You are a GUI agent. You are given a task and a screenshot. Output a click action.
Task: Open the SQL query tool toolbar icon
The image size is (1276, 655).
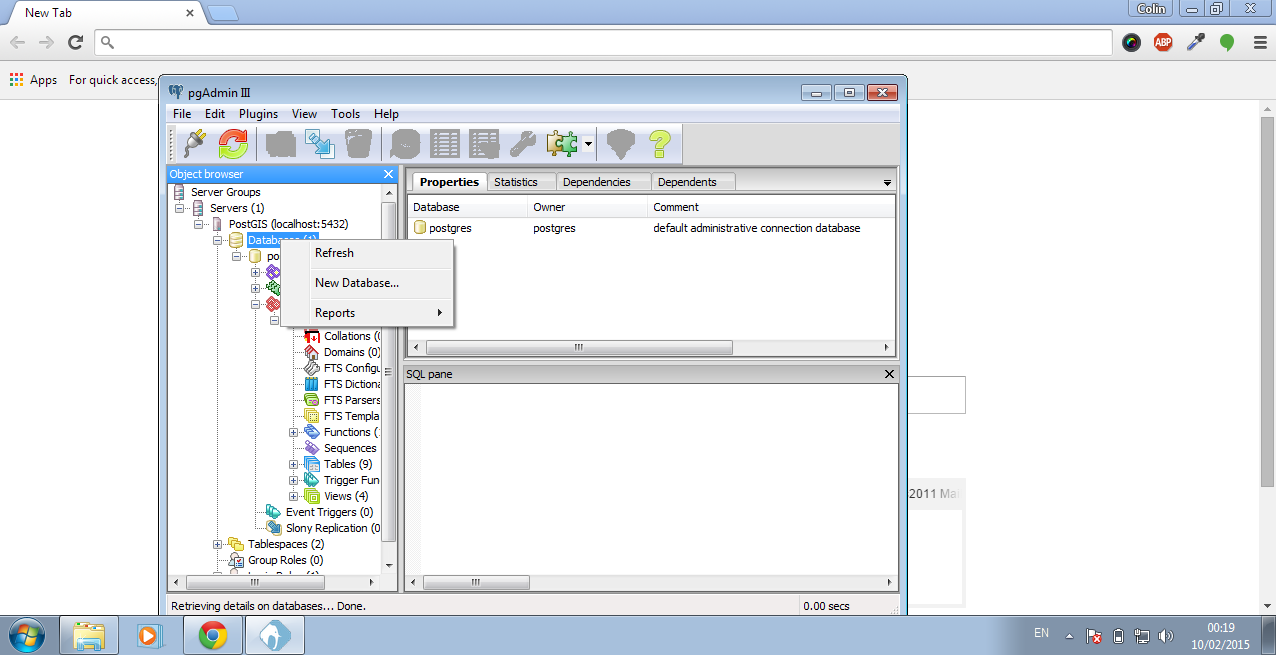[x=406, y=144]
